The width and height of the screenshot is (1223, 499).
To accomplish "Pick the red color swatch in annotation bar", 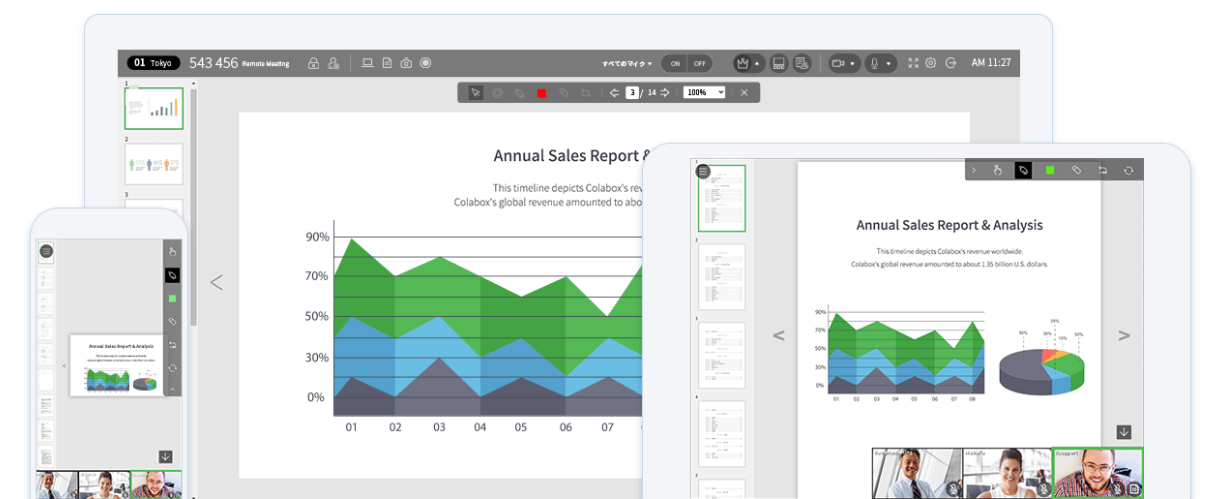I will [x=541, y=93].
